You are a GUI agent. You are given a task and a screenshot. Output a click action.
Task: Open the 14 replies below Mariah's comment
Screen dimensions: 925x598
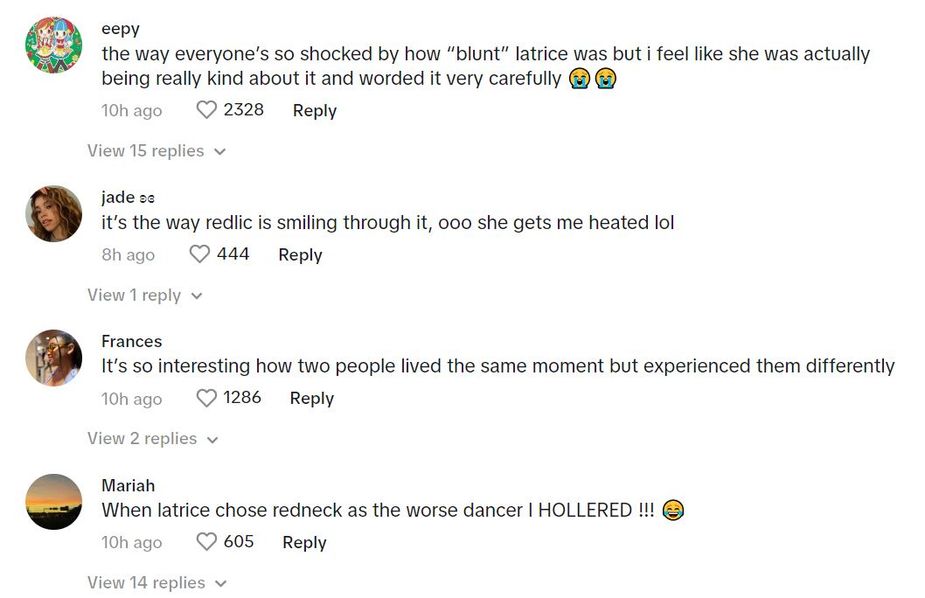[145, 582]
